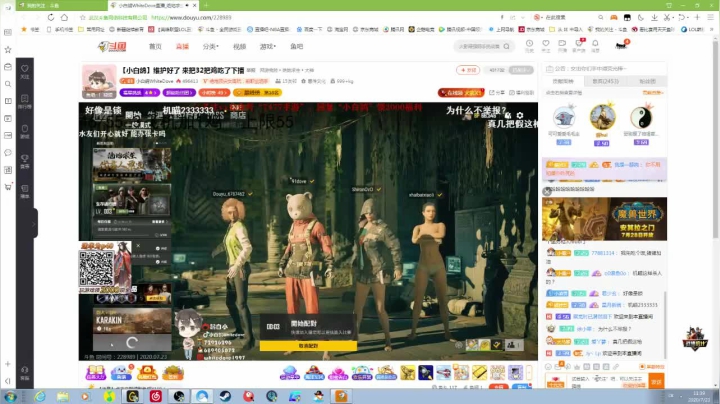Open the 视频 video nav item

tap(239, 46)
